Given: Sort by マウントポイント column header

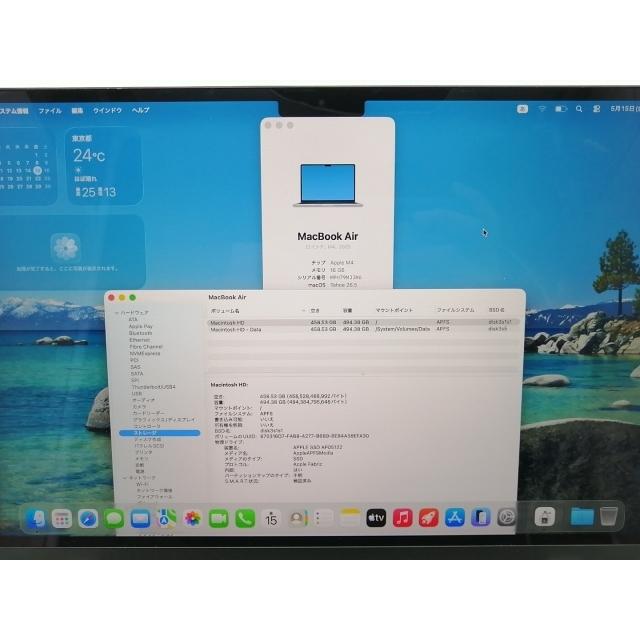Looking at the screenshot, I should click(x=394, y=310).
